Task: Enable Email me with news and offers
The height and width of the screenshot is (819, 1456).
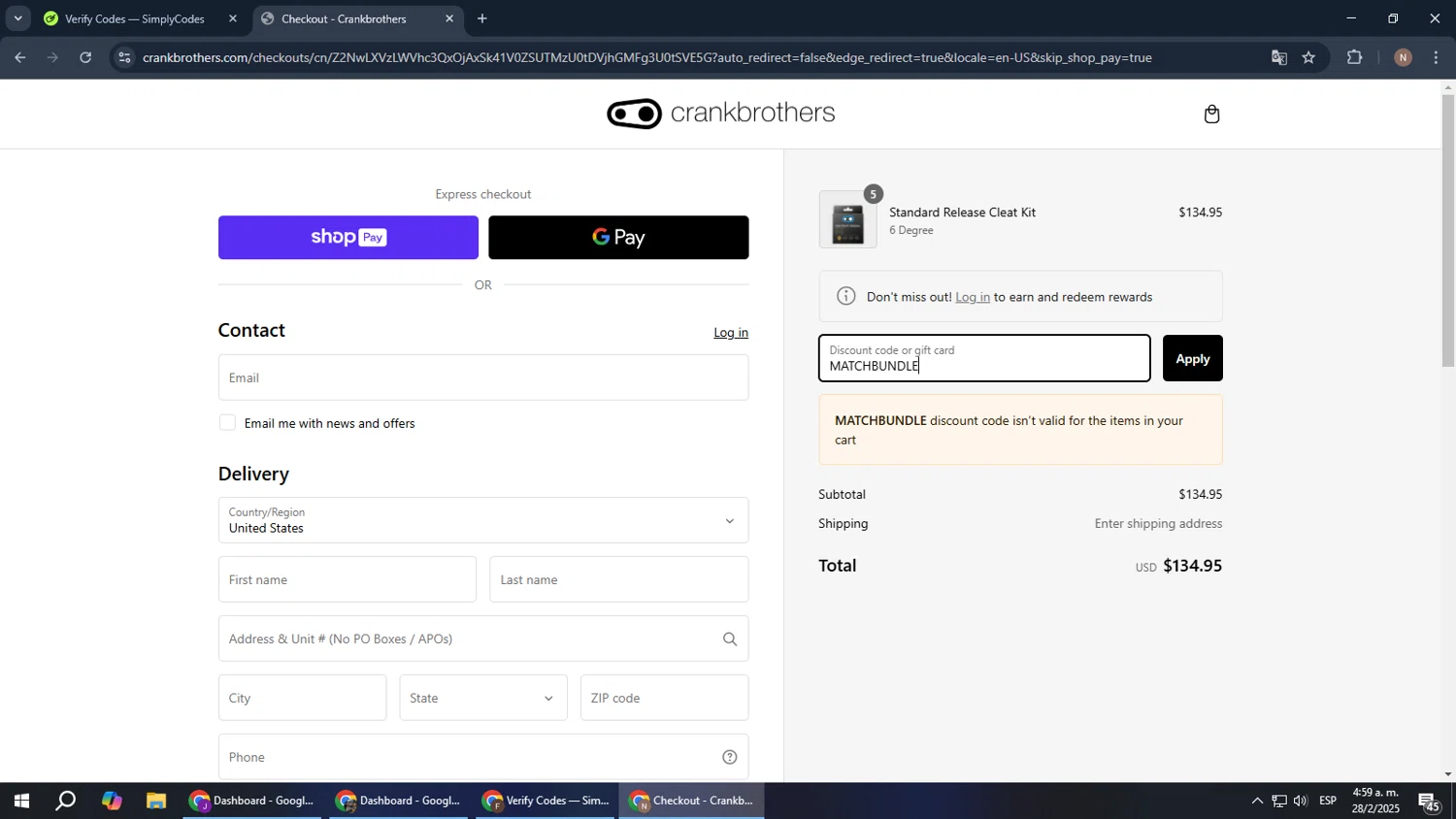Action: (227, 423)
